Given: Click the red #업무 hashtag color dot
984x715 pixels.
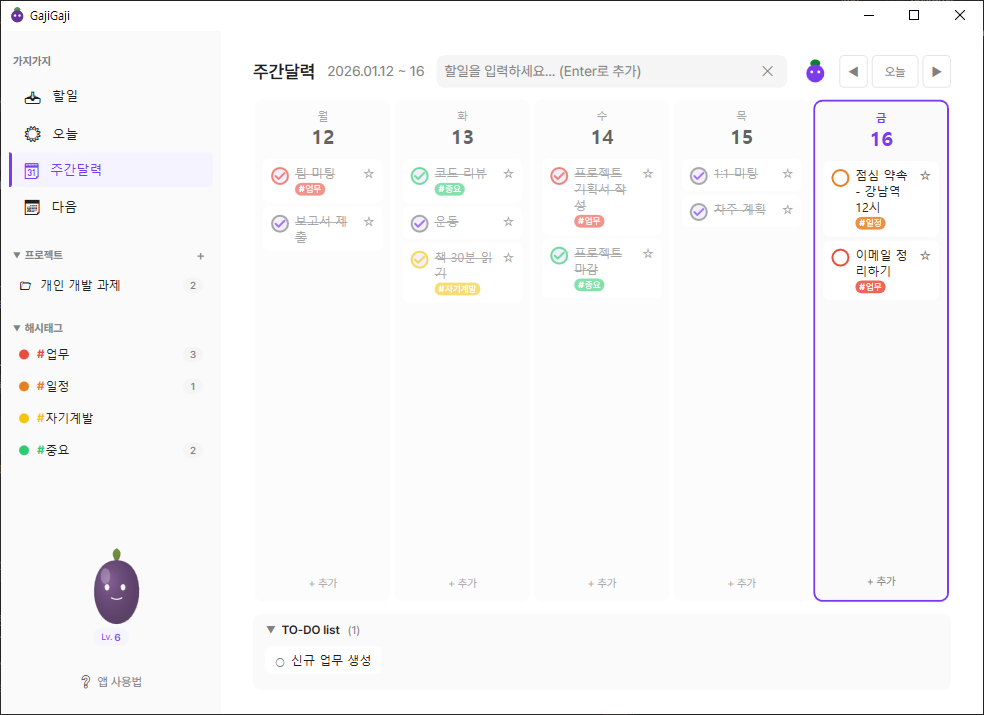Looking at the screenshot, I should coord(24,353).
